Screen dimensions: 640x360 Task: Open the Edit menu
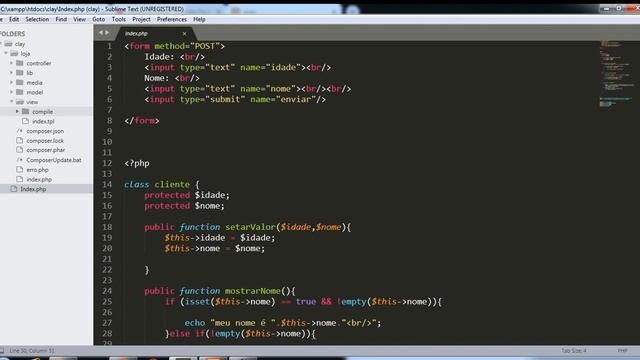click(14, 19)
